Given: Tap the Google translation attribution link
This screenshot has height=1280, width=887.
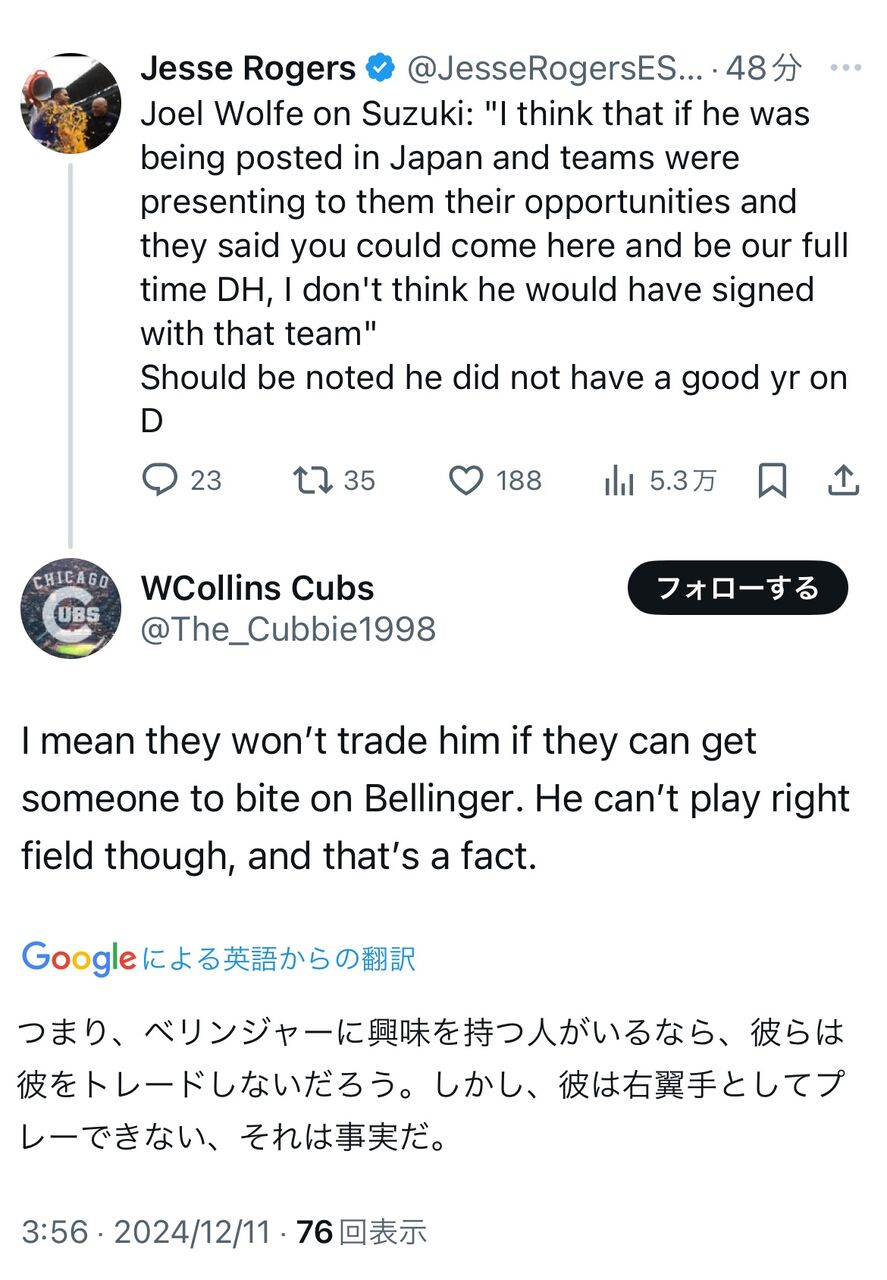Looking at the screenshot, I should (218, 959).
